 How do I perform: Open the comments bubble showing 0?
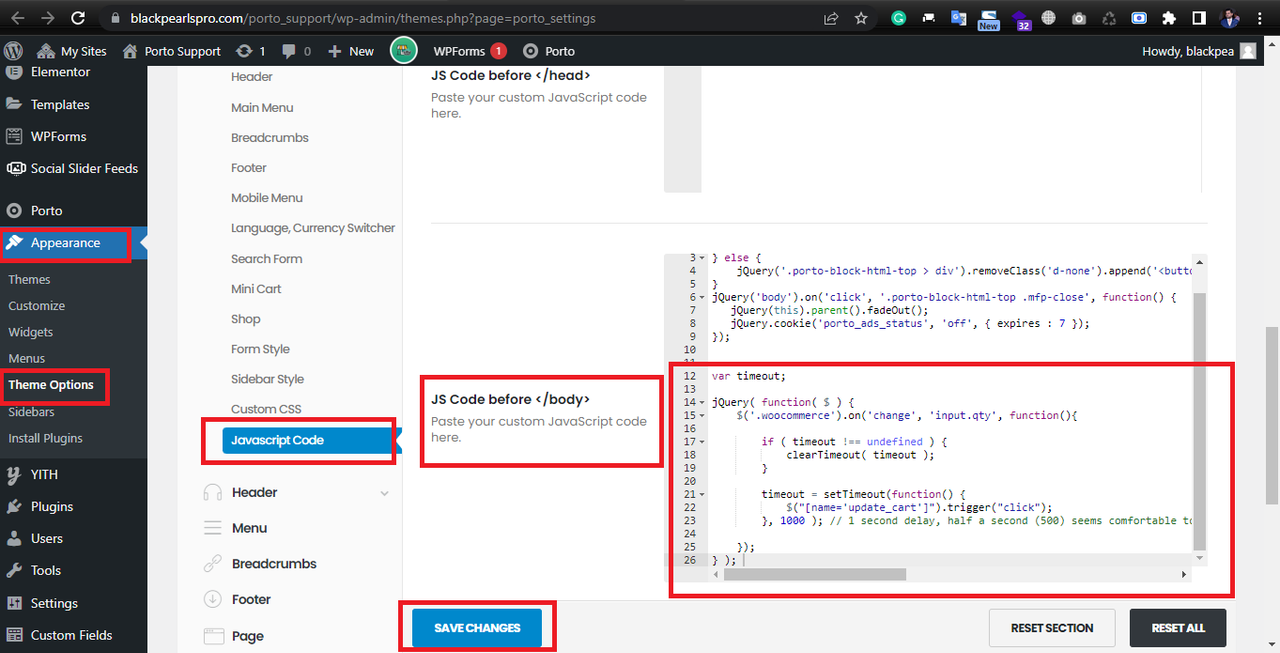pyautogui.click(x=296, y=51)
